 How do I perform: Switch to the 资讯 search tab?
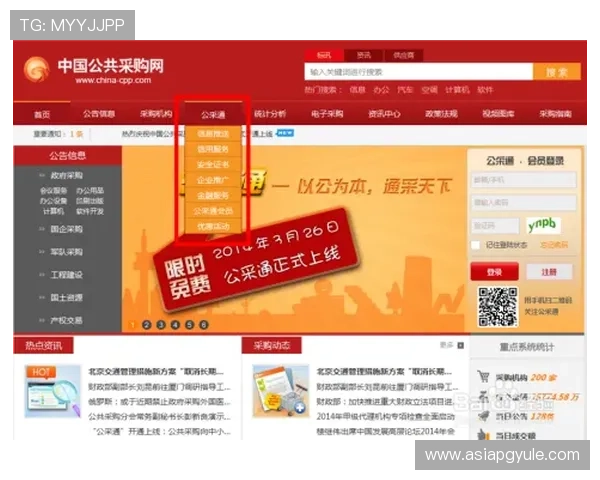point(364,55)
